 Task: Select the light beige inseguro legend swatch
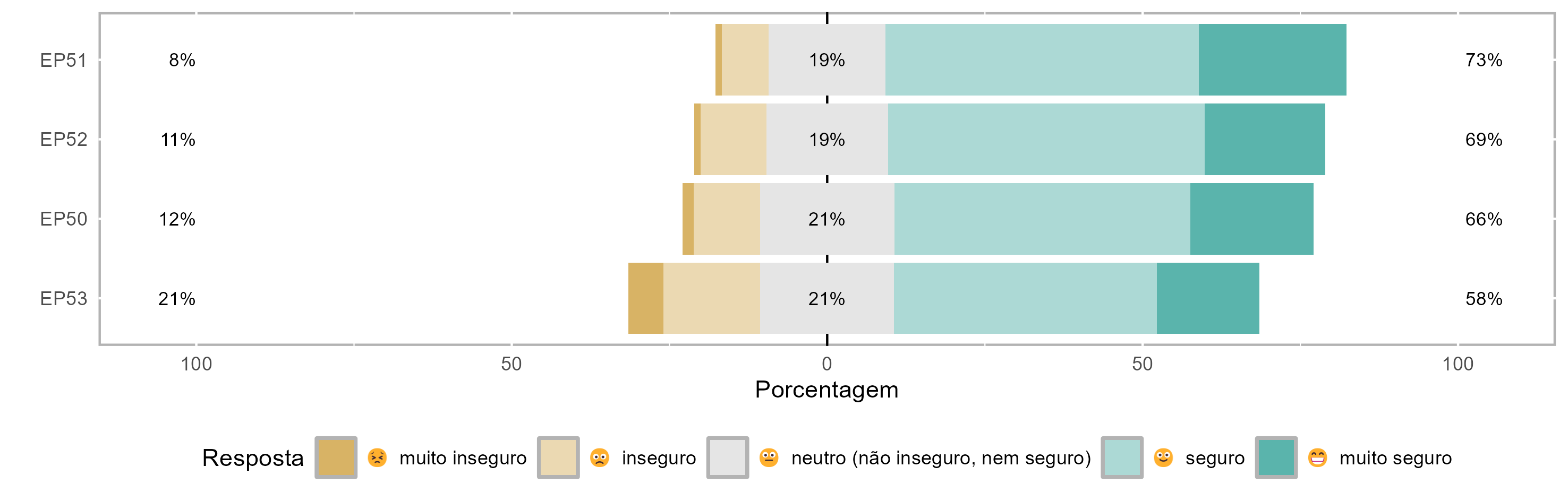pos(558,457)
